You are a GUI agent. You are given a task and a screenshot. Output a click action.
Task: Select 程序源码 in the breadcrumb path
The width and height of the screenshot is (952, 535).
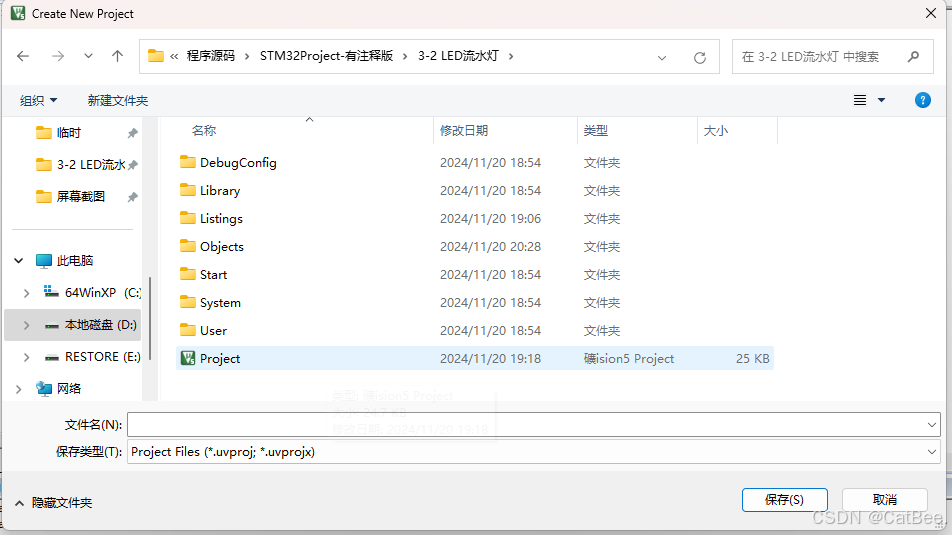pos(211,56)
